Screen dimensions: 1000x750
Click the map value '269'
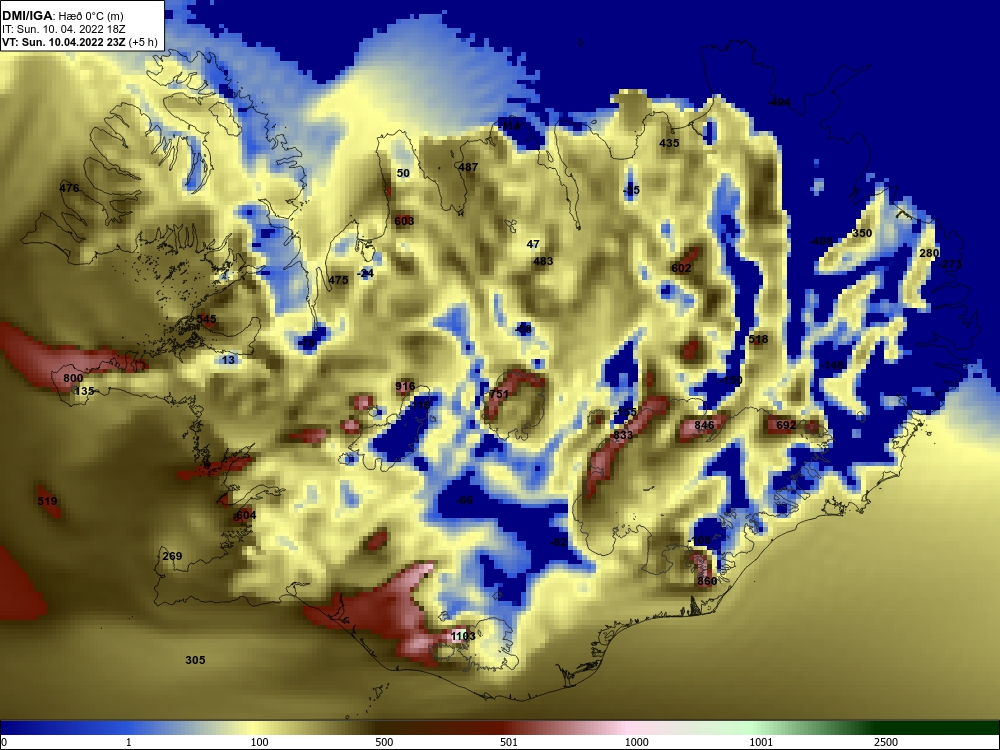[x=172, y=556]
